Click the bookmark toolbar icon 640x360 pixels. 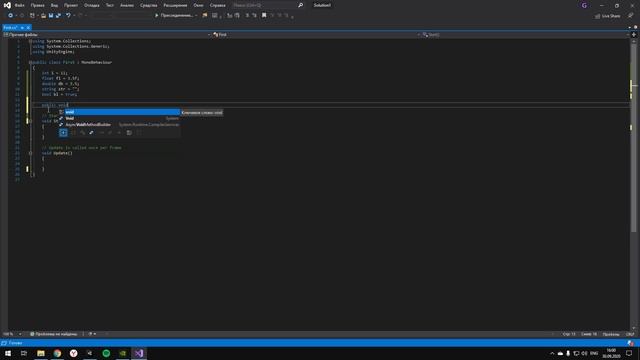264,16
